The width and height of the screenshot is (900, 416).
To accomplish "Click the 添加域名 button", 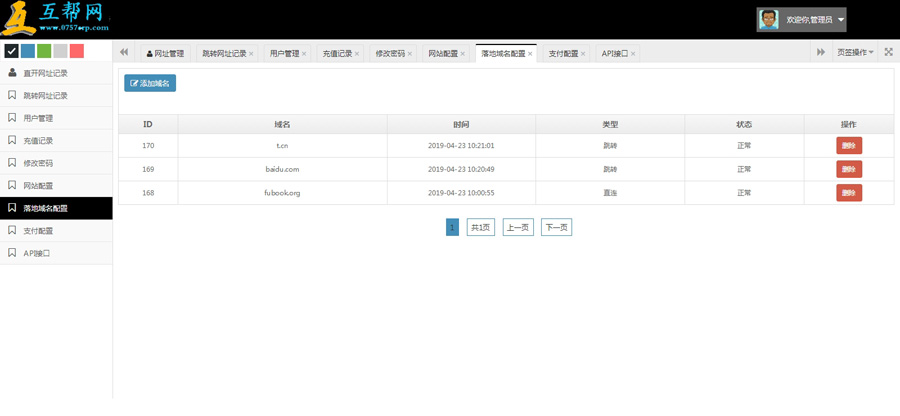I will point(150,83).
